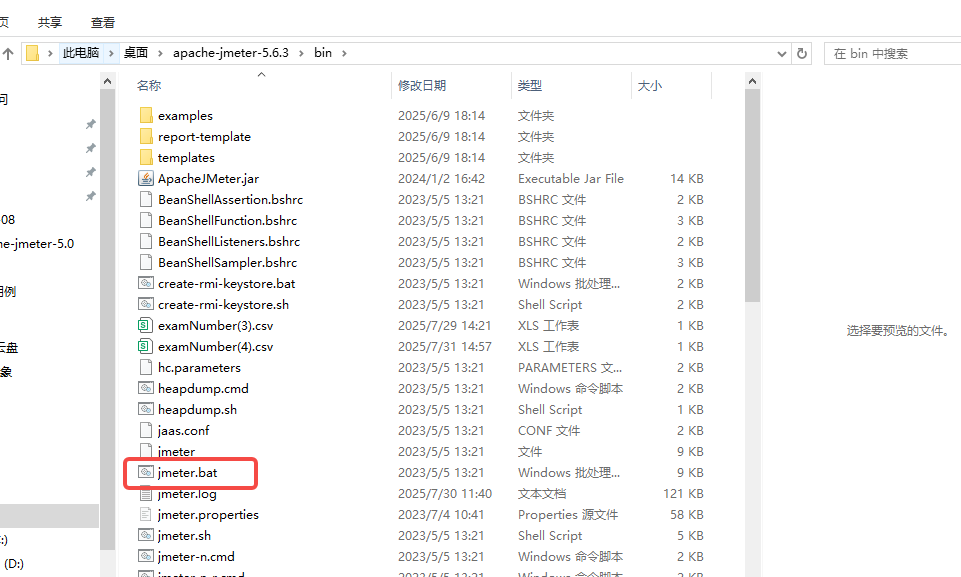Click the examNumber(4).csv spreadsheet icon

(x=145, y=346)
